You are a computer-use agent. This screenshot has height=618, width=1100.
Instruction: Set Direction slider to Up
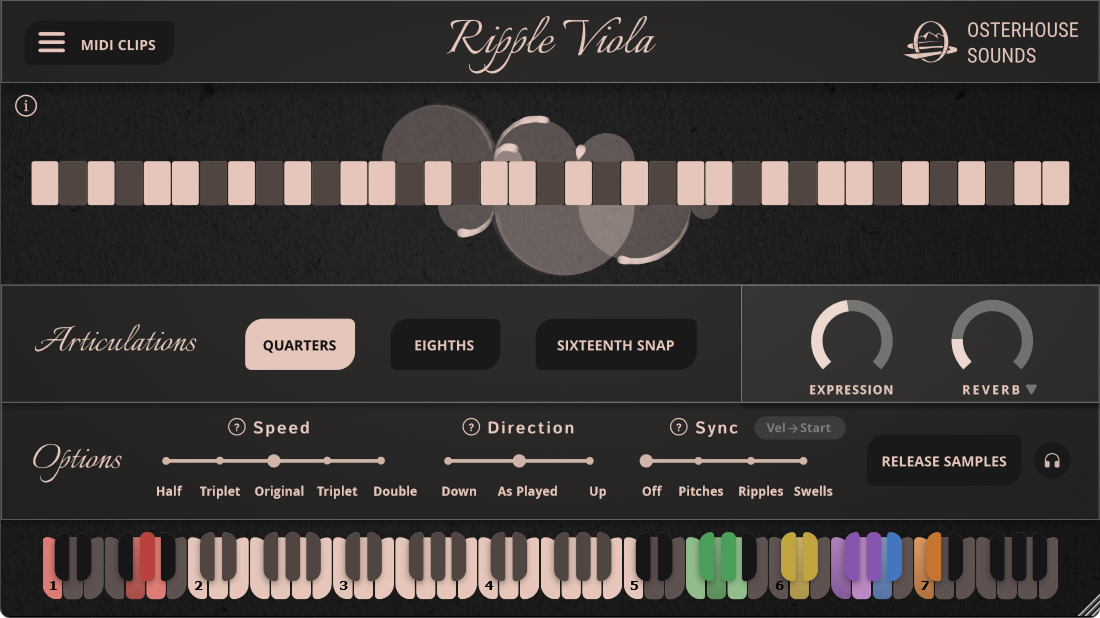tap(590, 461)
